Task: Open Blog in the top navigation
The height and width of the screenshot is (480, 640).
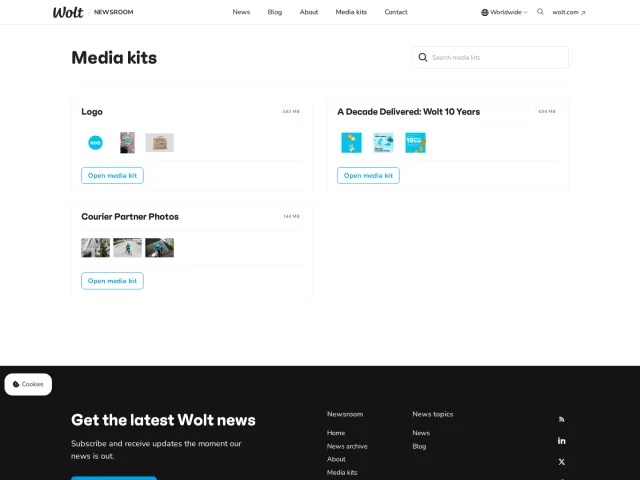Action: (275, 12)
